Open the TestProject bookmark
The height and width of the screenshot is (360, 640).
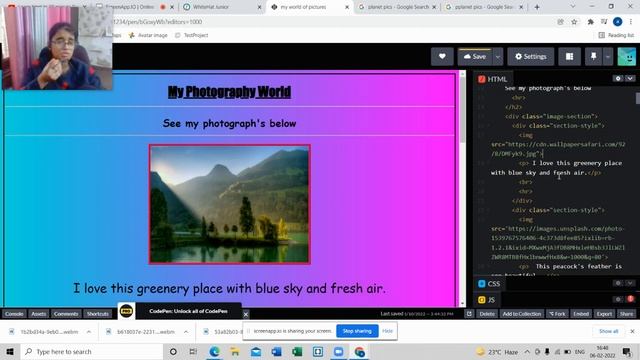pos(192,36)
